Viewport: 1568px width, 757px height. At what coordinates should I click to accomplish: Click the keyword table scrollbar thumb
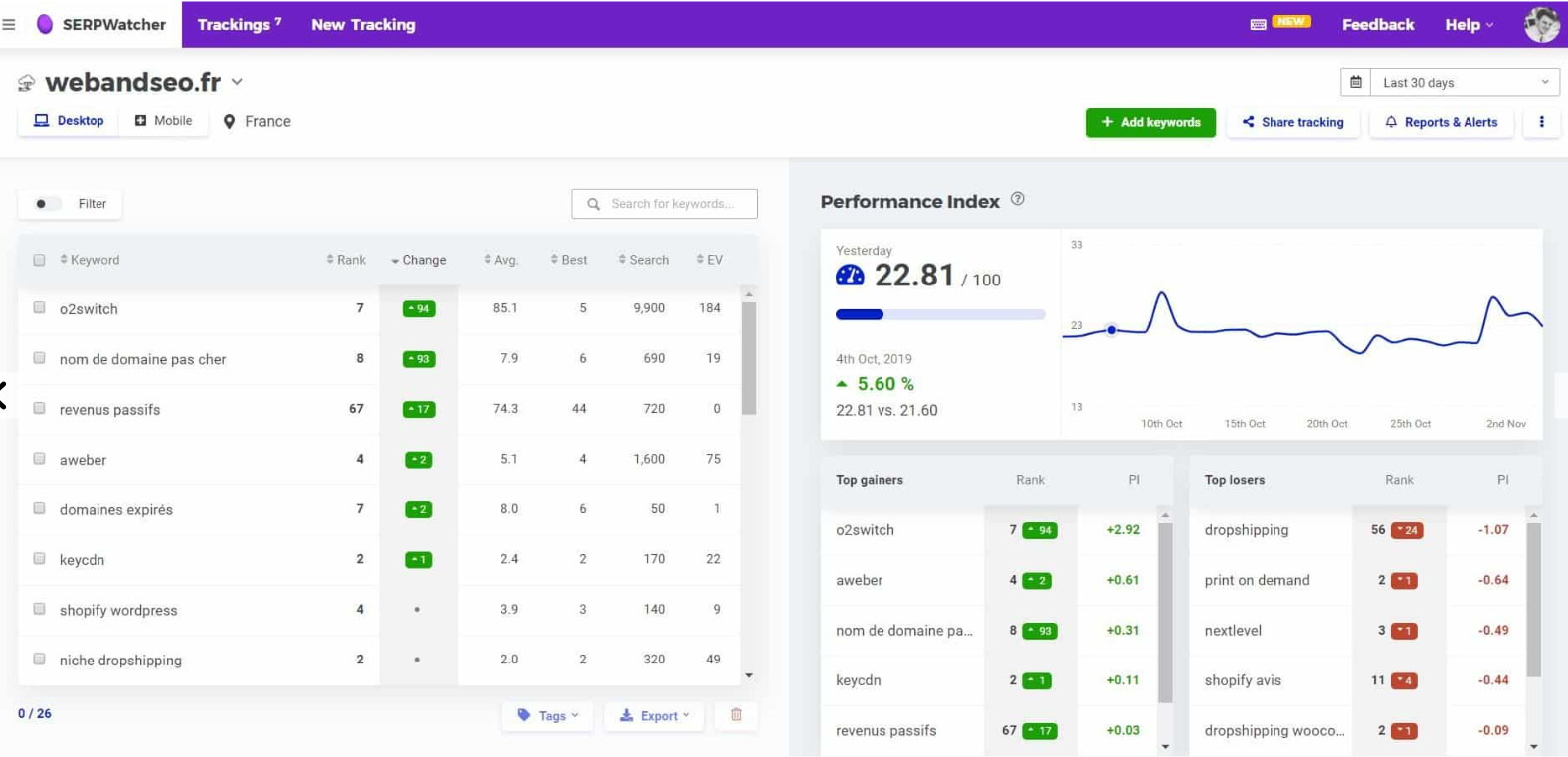(x=749, y=358)
